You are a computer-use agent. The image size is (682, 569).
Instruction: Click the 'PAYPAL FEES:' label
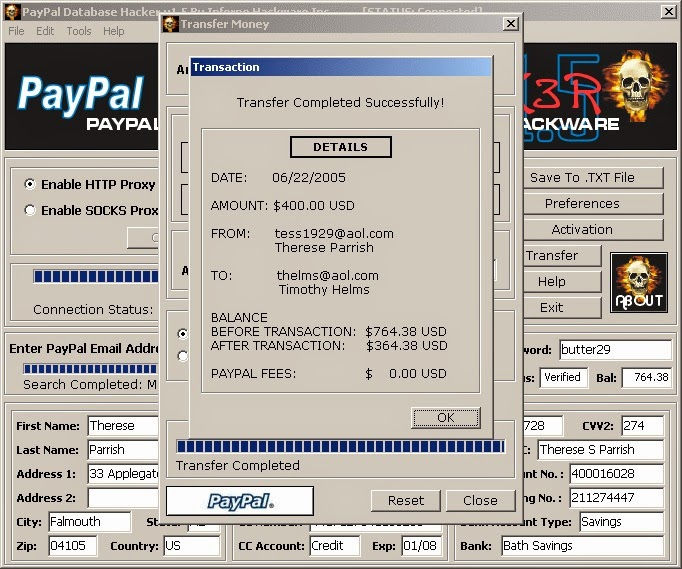pos(253,374)
